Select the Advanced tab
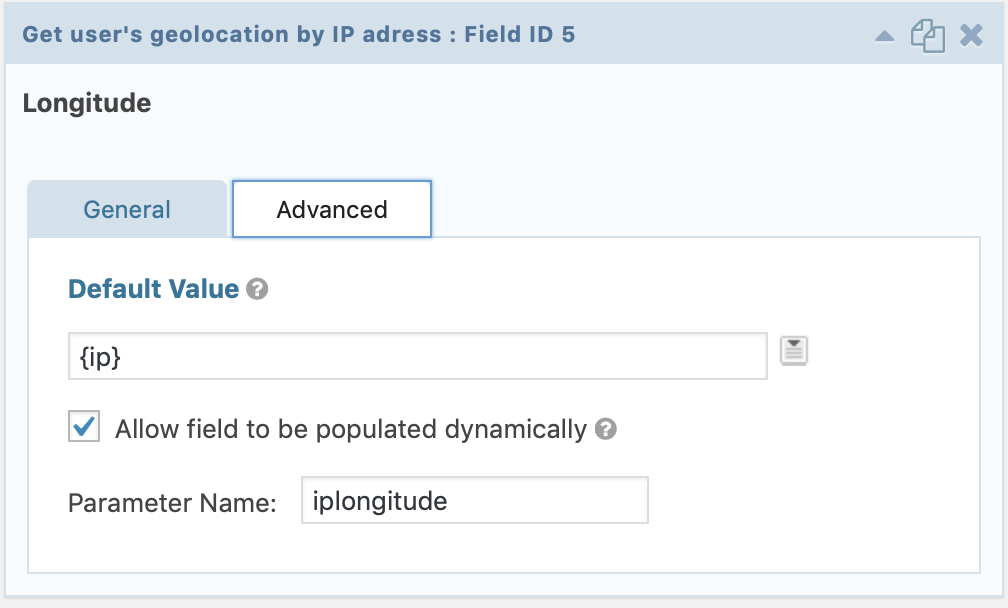 (x=332, y=210)
